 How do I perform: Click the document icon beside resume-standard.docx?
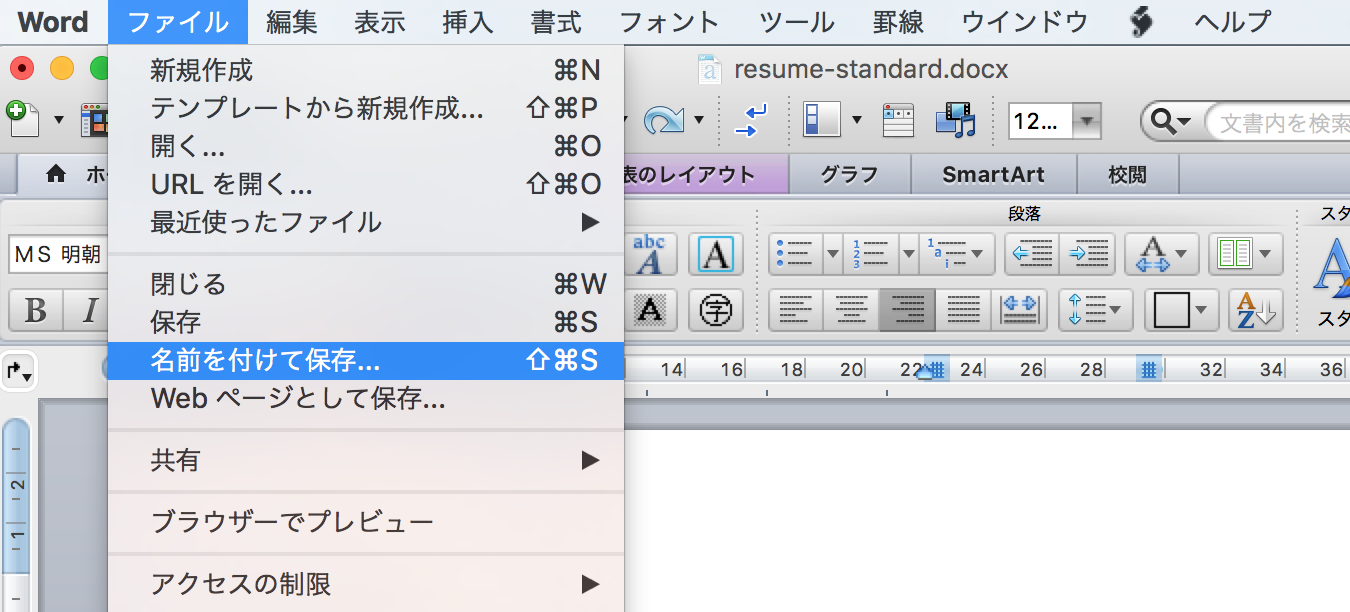point(709,70)
